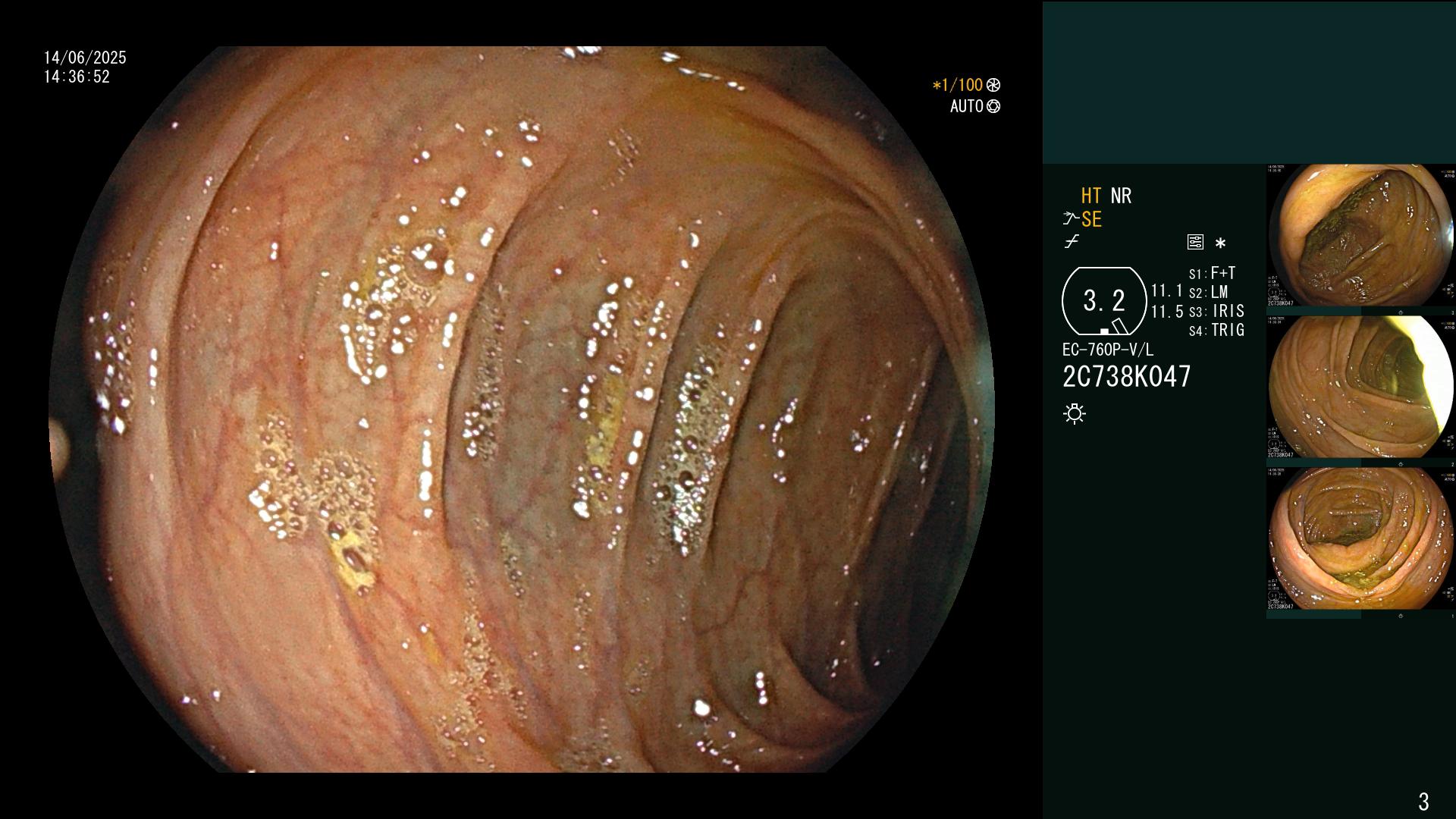Click the 11.5 diameter value

point(1167,312)
